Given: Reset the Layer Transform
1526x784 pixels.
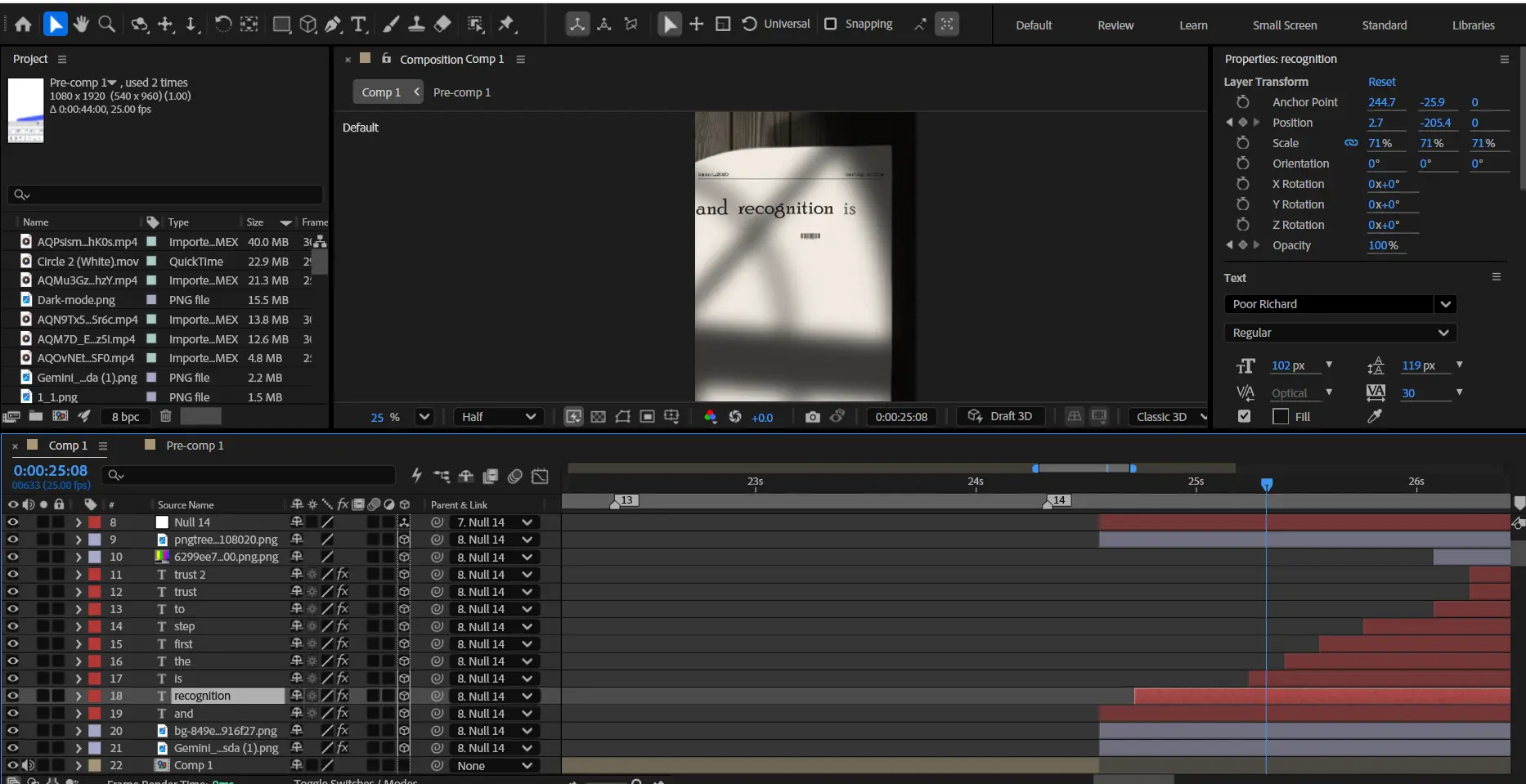Looking at the screenshot, I should [x=1381, y=82].
